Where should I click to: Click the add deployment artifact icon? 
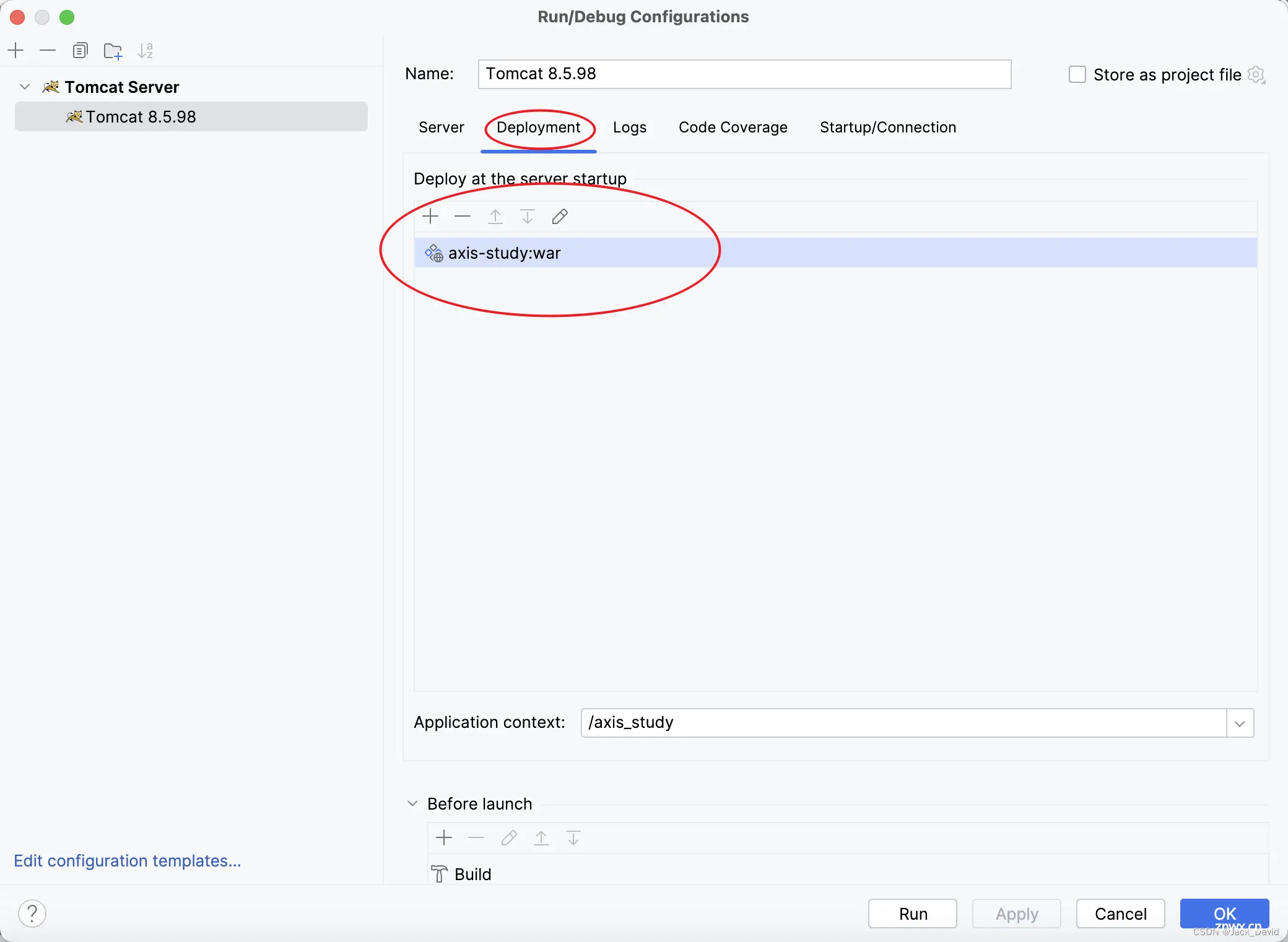pyautogui.click(x=430, y=216)
